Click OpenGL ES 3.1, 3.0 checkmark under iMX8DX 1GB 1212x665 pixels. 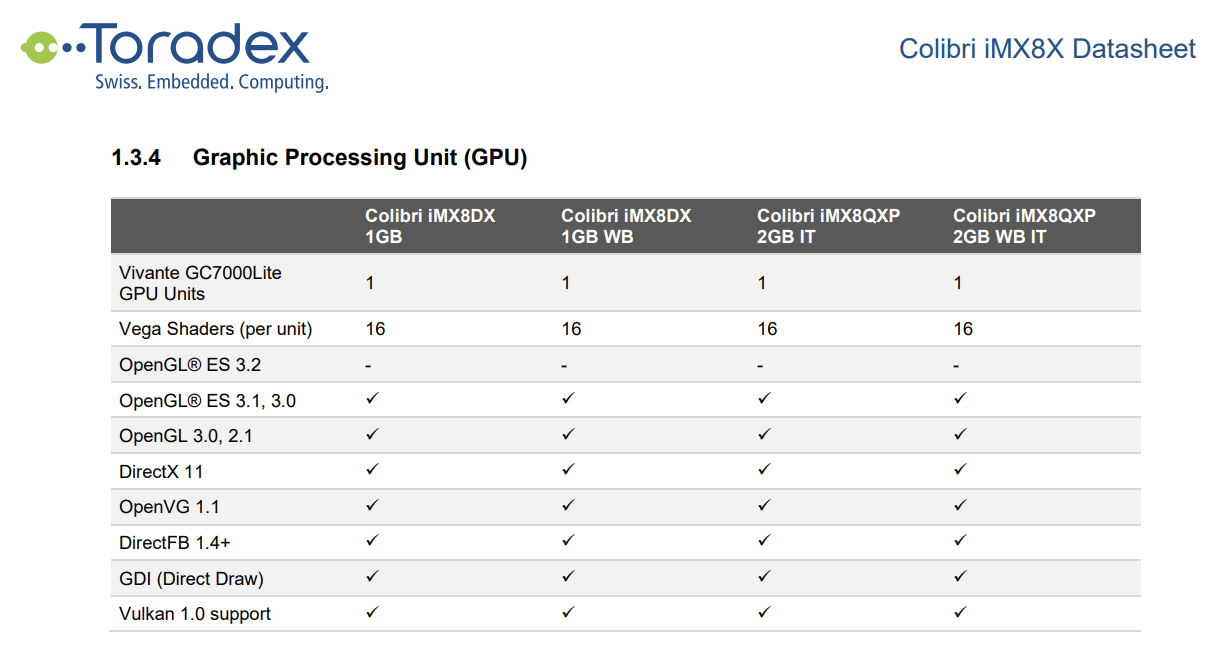[372, 398]
